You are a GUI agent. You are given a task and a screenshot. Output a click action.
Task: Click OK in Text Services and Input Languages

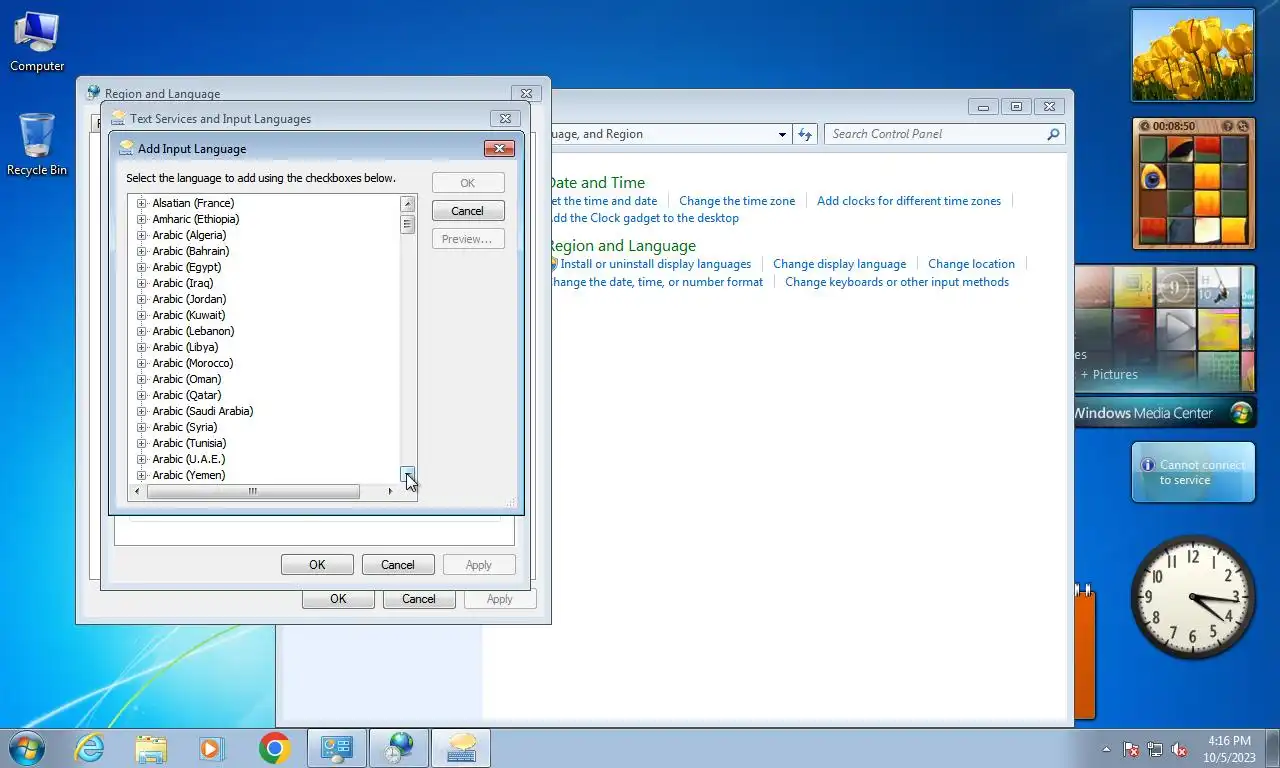point(317,565)
